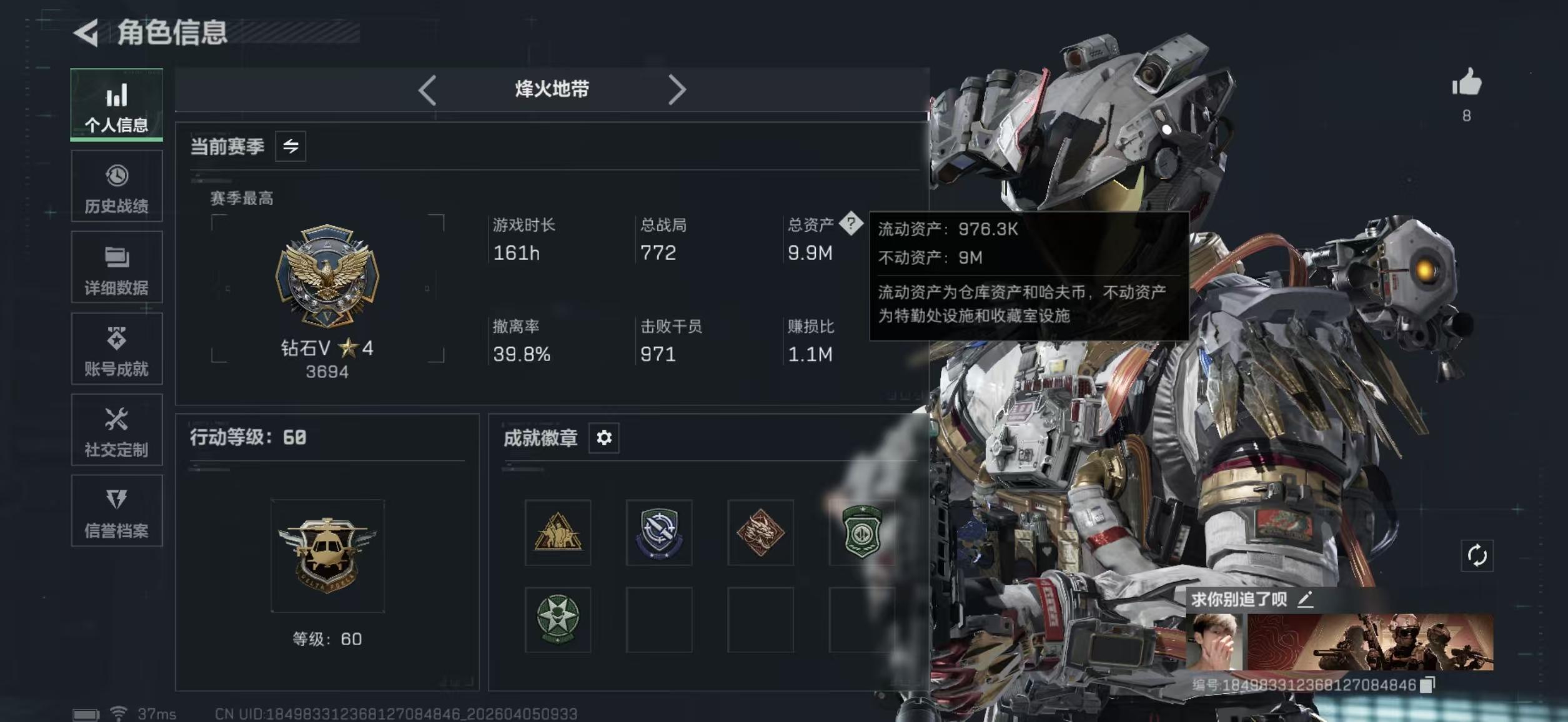The height and width of the screenshot is (722, 1568).
Task: Click the helicopter level 60 emblem
Action: pyautogui.click(x=327, y=555)
